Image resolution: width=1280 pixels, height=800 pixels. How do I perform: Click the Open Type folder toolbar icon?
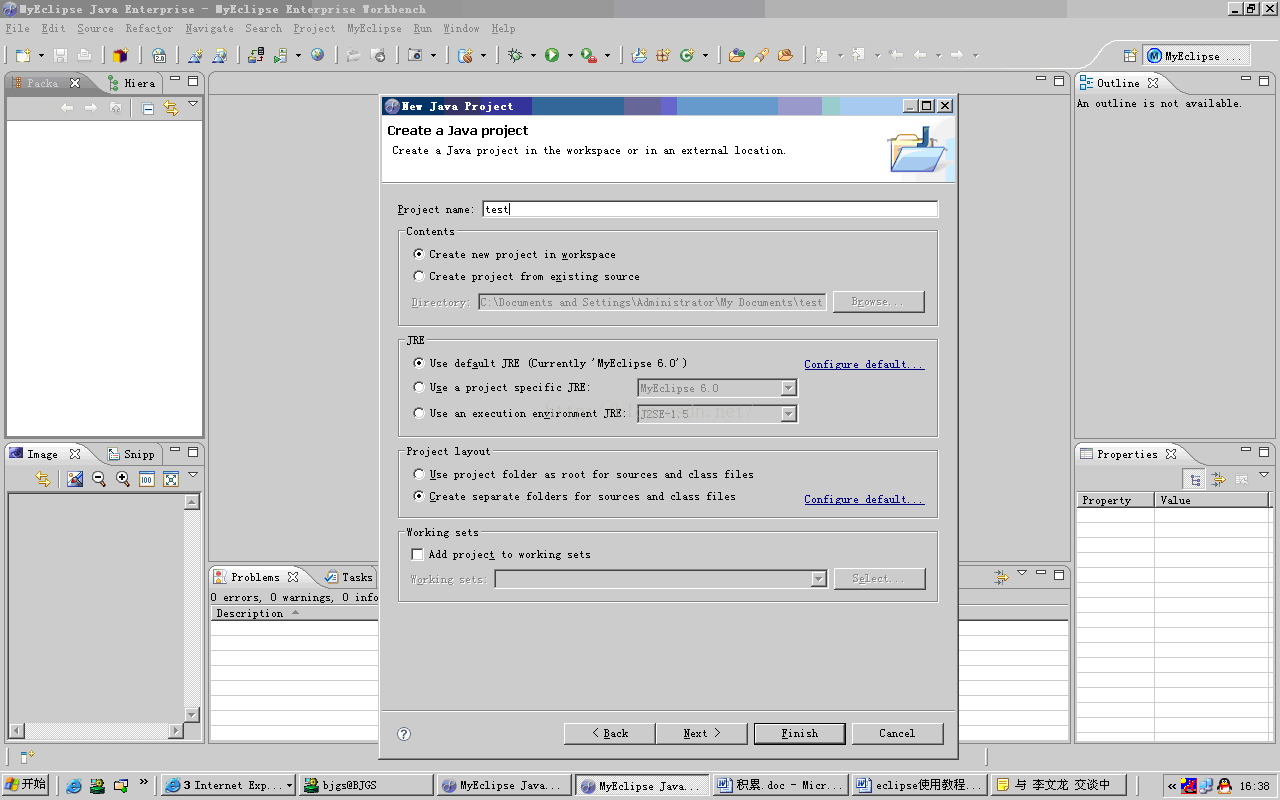pyautogui.click(x=737, y=56)
